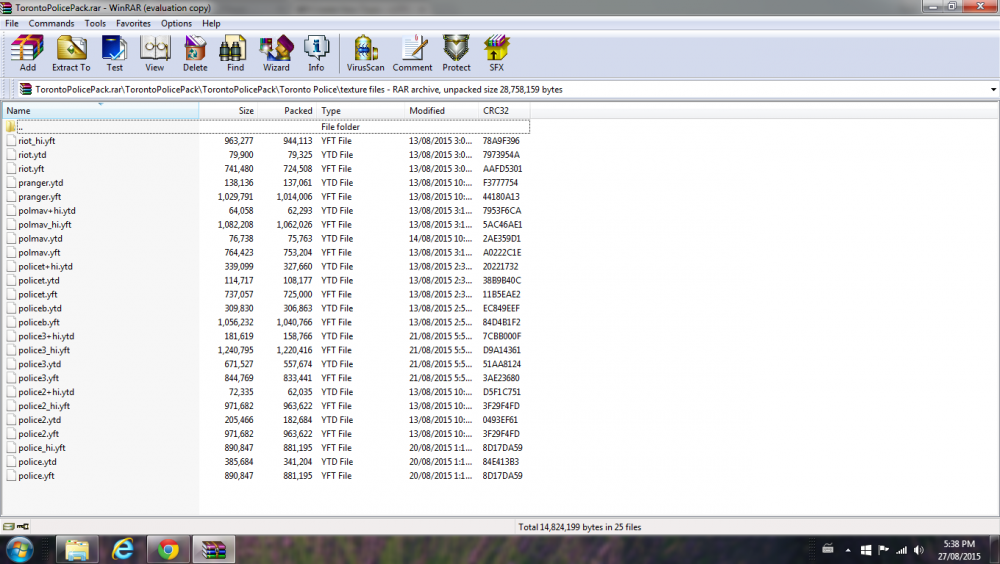The image size is (1000, 564).
Task: Click the file icon of police2_hi.yft
Action: (x=11, y=406)
